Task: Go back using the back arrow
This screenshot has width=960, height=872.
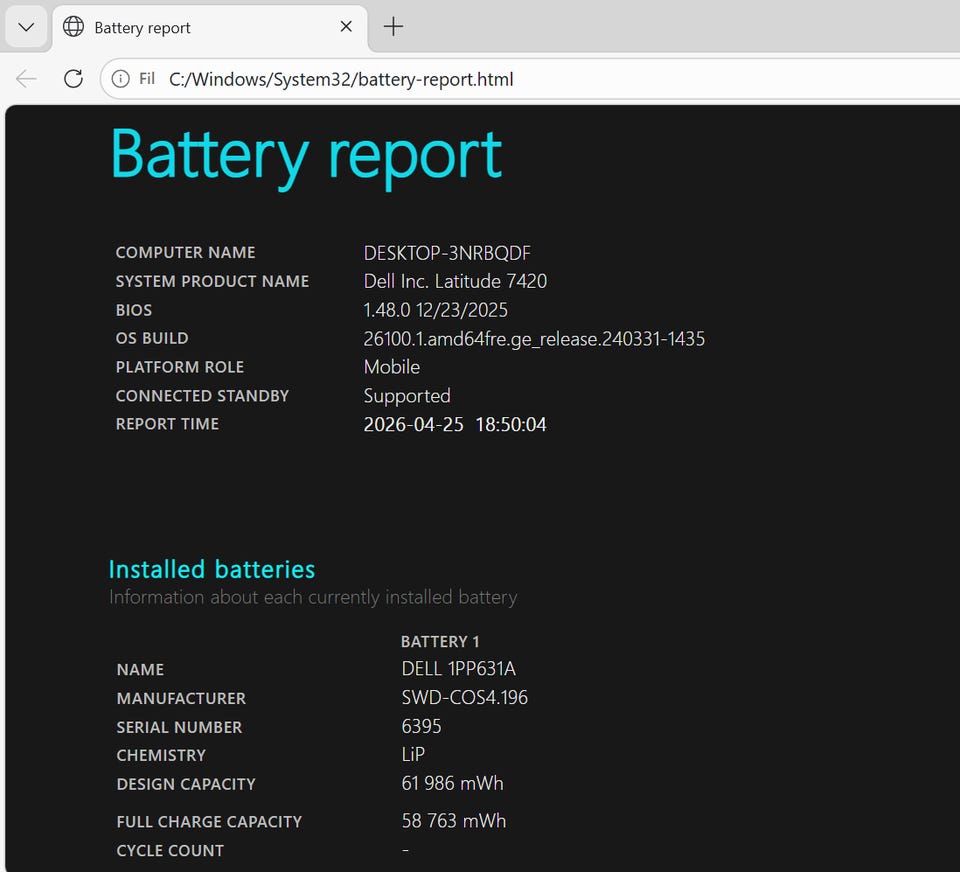Action: coord(27,79)
